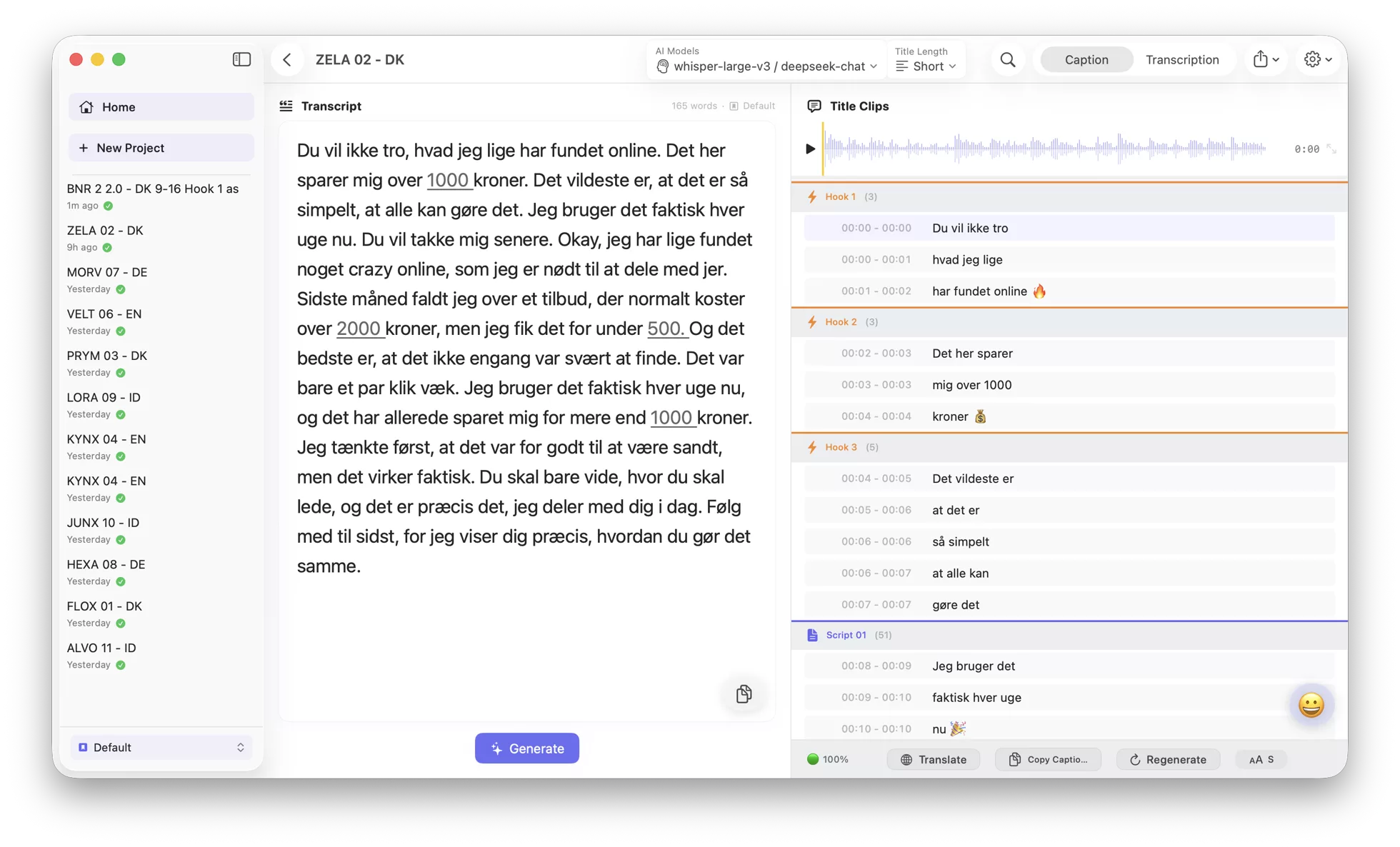The width and height of the screenshot is (1400, 847).
Task: Seek within the audio waveform
Action: (1046, 149)
